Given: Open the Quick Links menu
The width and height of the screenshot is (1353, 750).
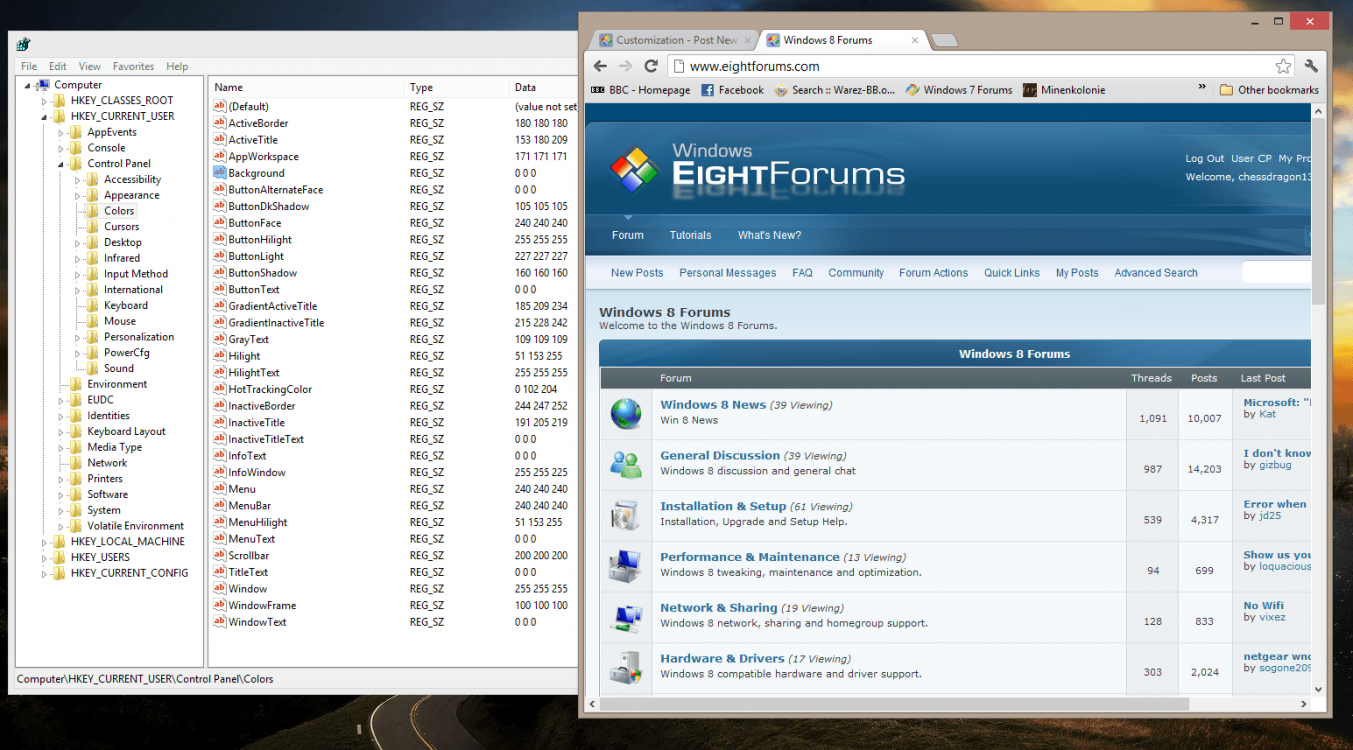Looking at the screenshot, I should tap(1011, 273).
